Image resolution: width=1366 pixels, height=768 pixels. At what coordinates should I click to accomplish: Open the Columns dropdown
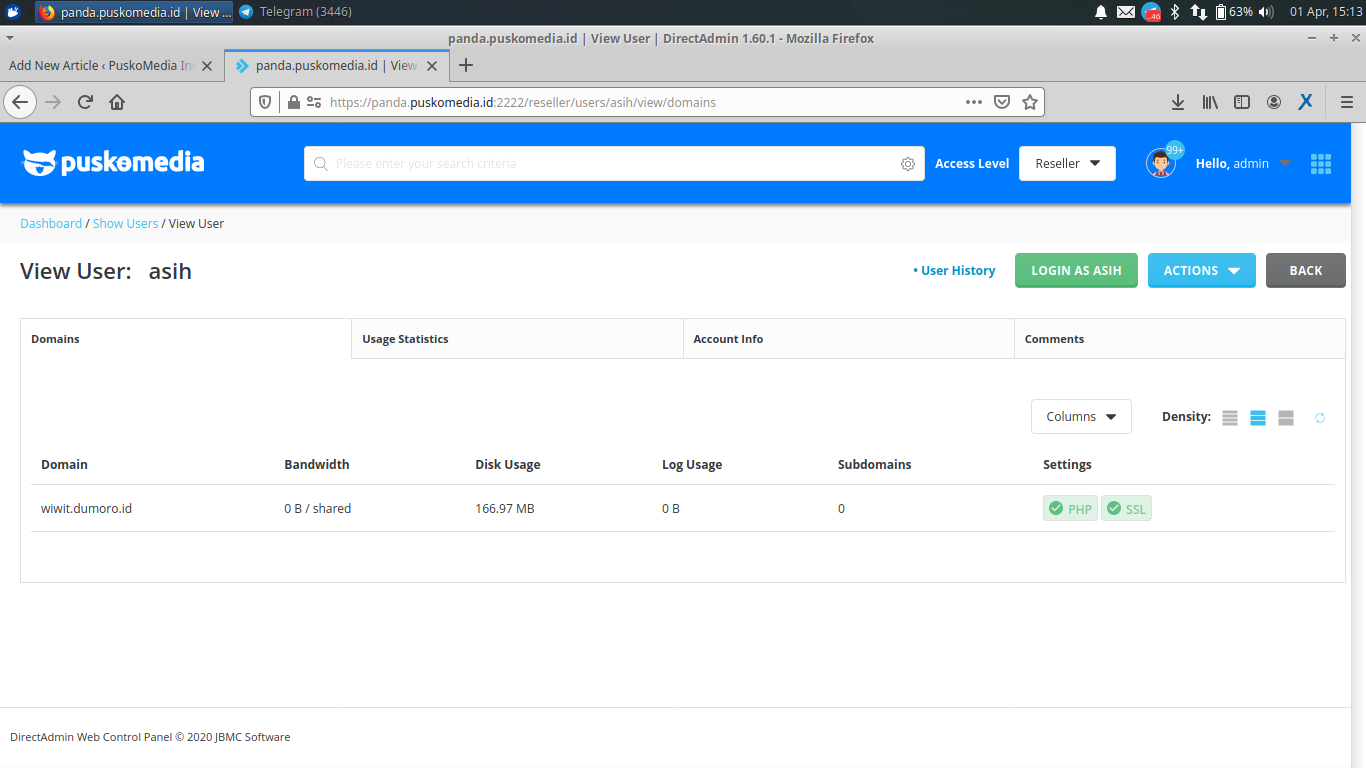[x=1081, y=416]
